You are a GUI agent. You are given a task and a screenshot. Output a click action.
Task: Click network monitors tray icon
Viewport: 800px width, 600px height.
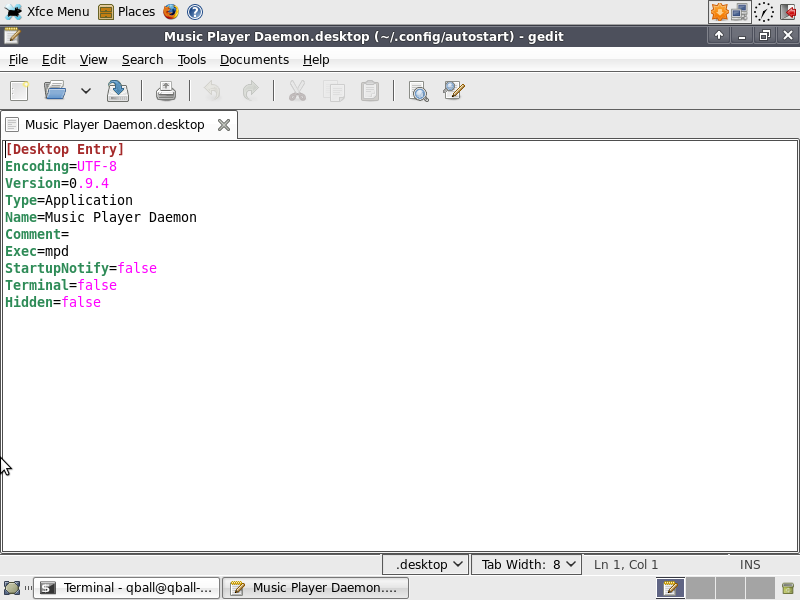coord(739,11)
